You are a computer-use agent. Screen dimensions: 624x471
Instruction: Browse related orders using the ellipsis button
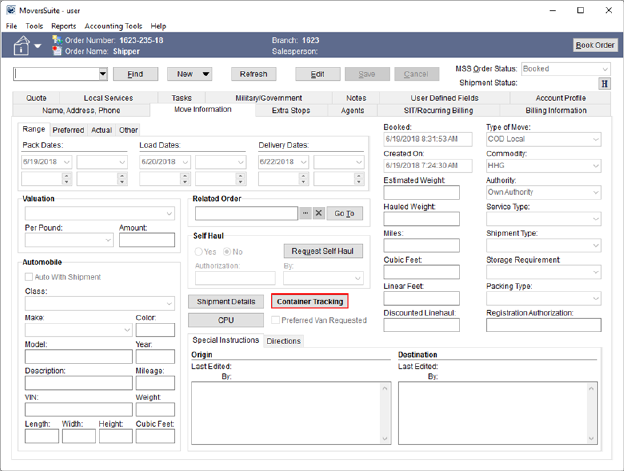point(306,213)
